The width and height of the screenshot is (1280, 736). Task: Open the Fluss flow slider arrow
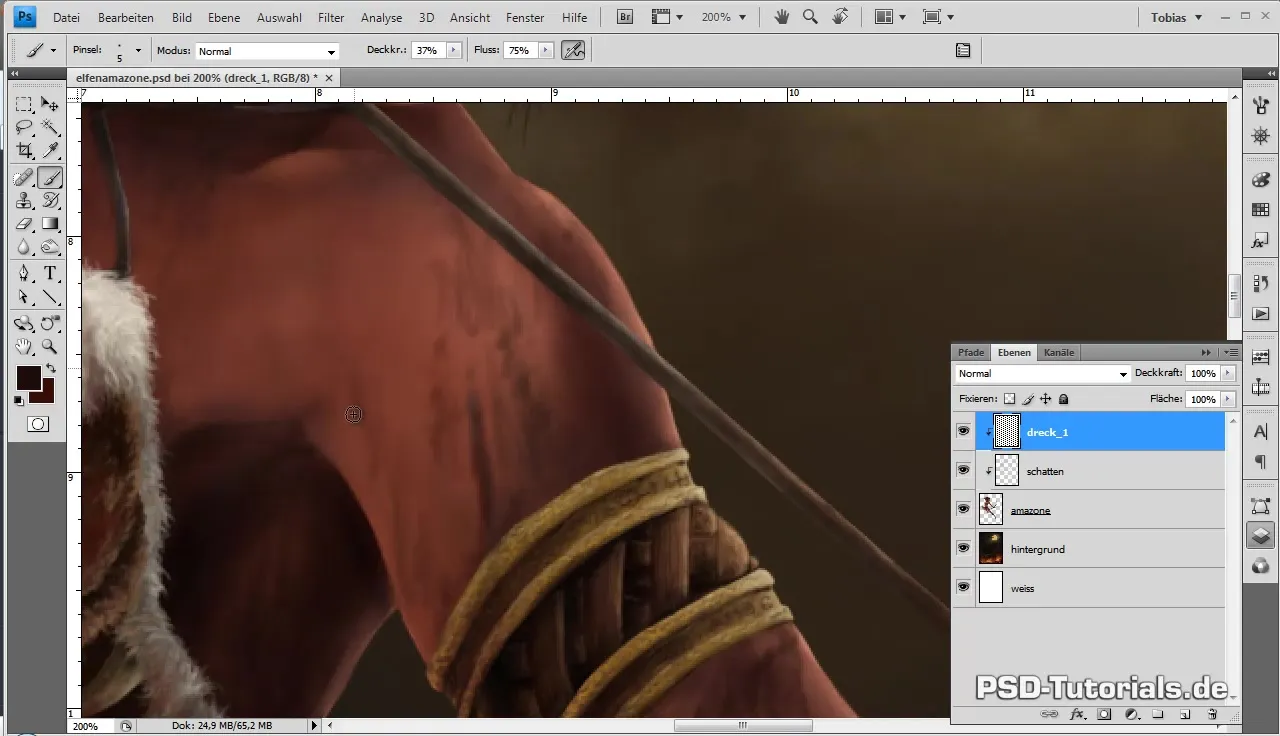point(545,50)
